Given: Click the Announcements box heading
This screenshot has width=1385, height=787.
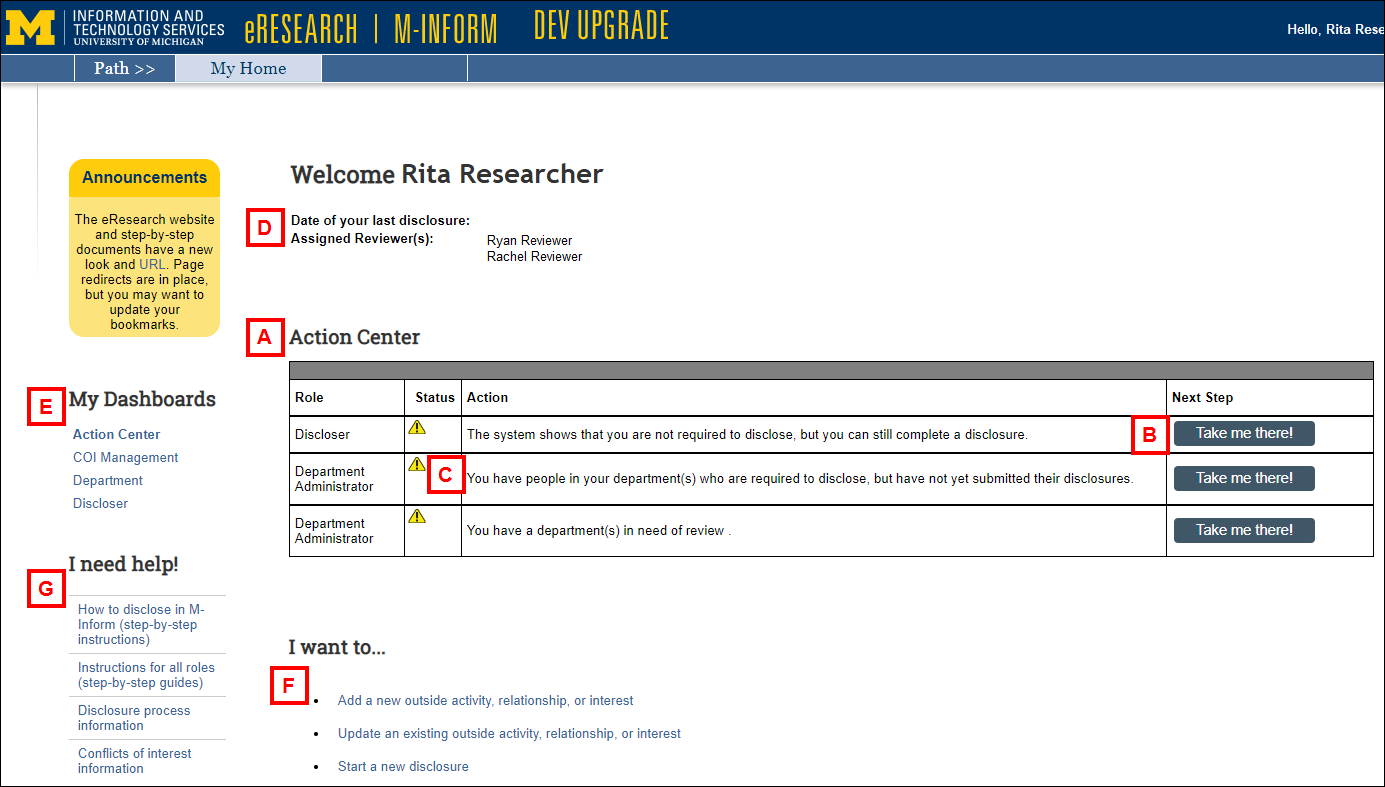Looking at the screenshot, I should pyautogui.click(x=144, y=177).
